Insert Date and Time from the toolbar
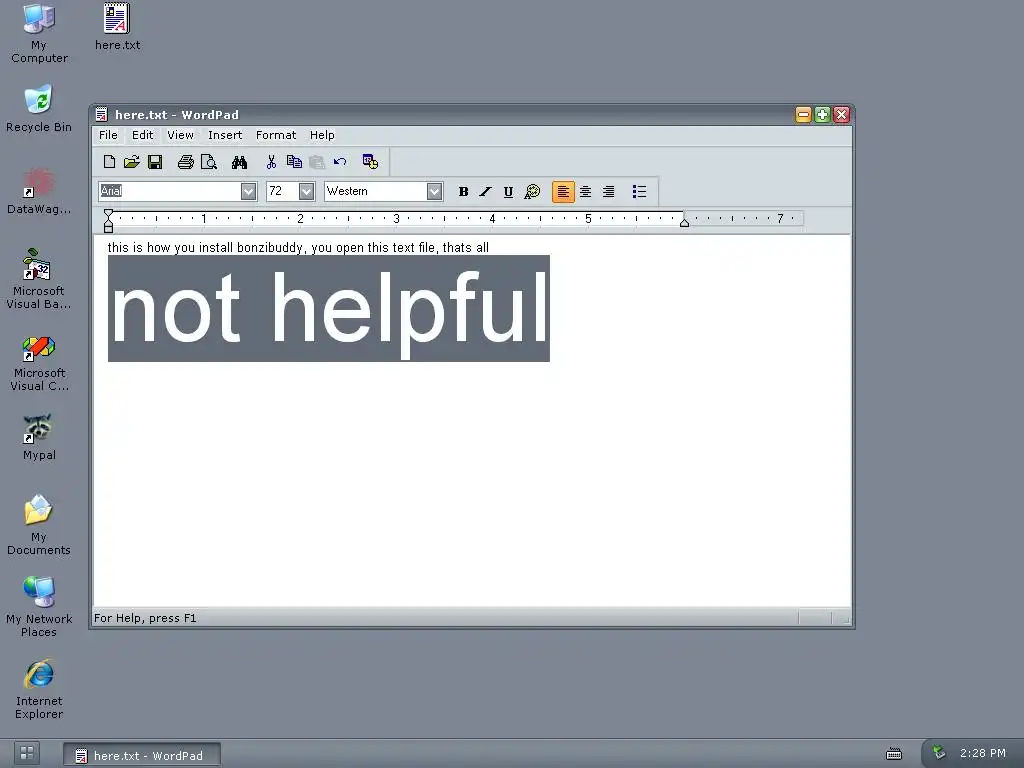The image size is (1024, 768). click(370, 162)
